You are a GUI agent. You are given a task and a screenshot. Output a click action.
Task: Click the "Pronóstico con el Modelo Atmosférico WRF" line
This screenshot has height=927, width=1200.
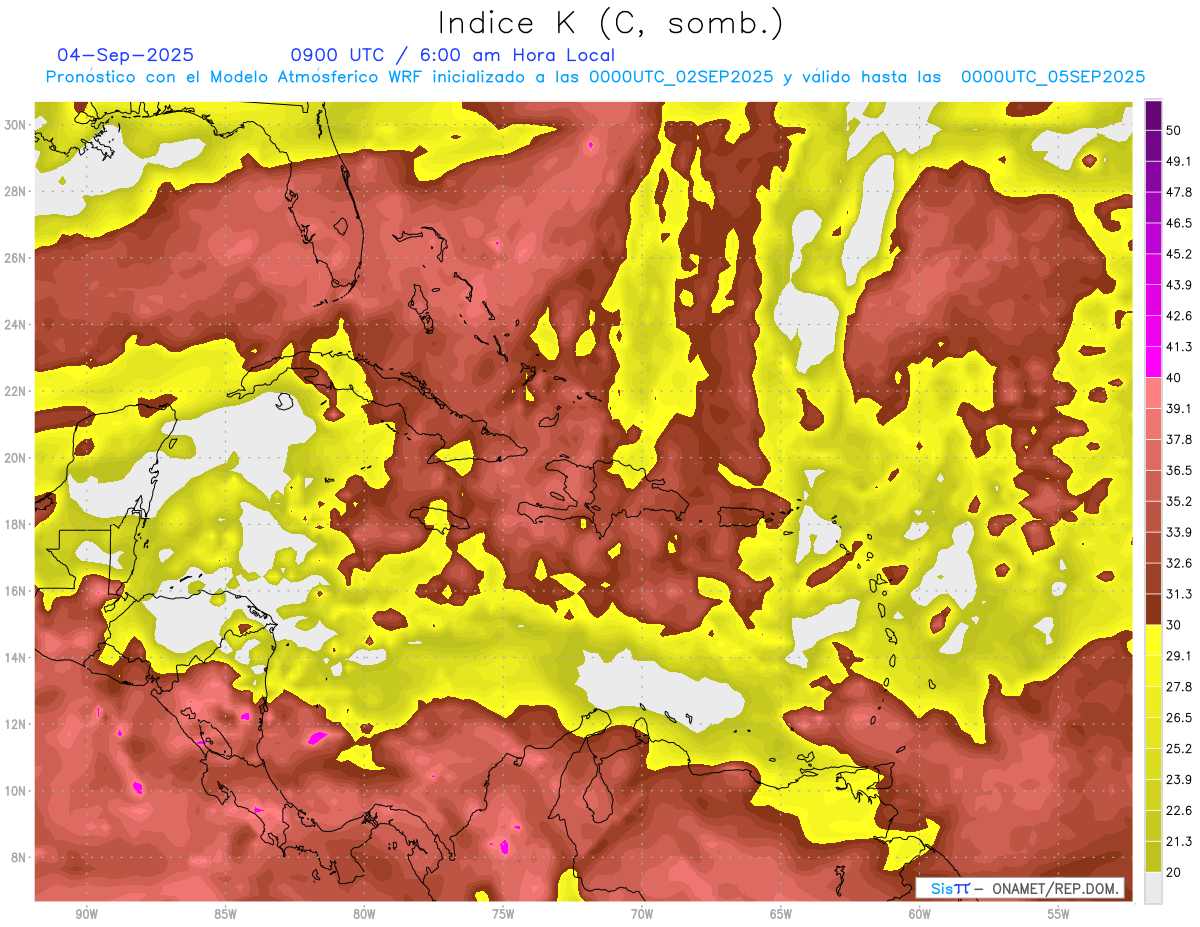[x=595, y=77]
